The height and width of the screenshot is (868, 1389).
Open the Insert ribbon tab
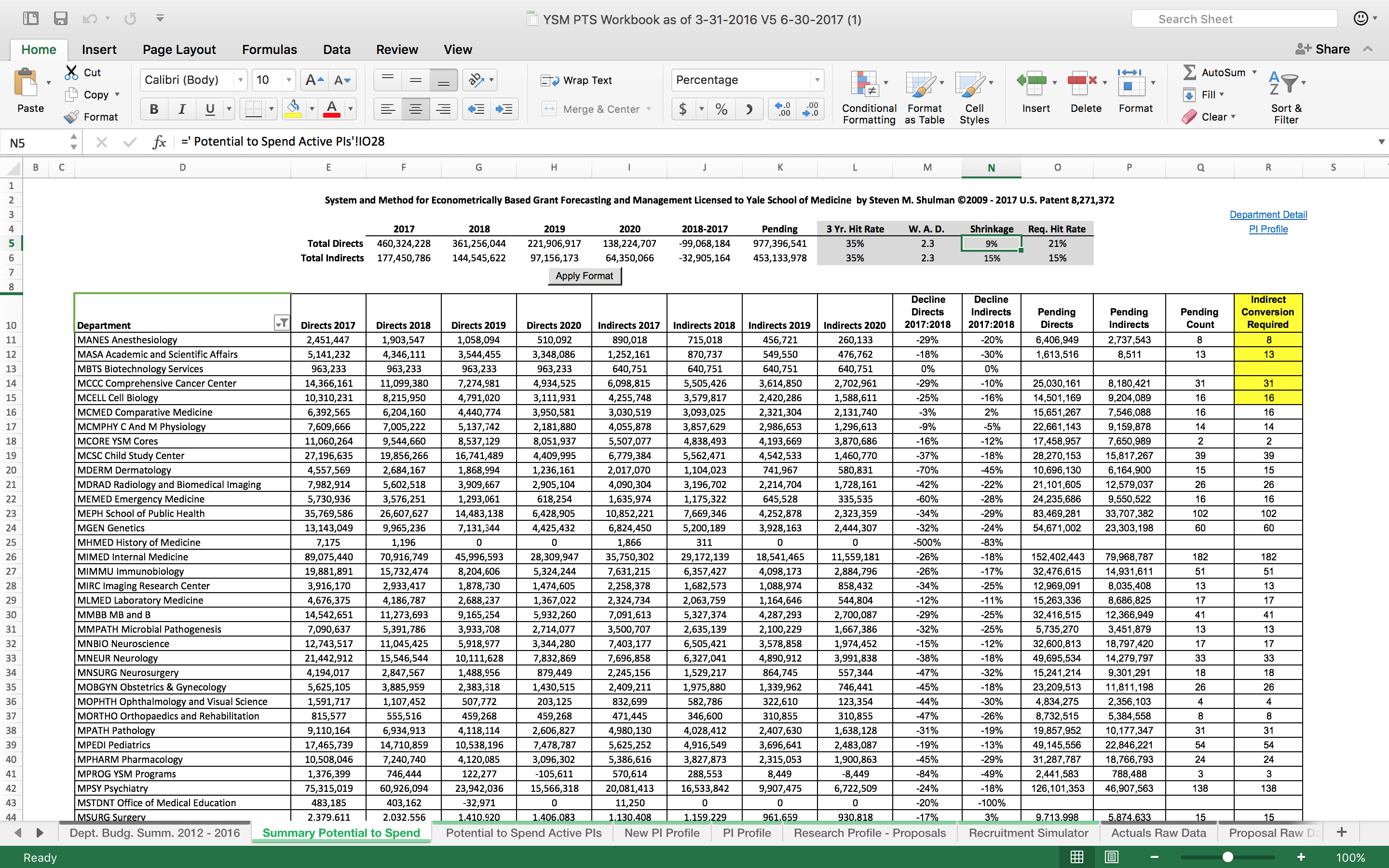coord(99,50)
